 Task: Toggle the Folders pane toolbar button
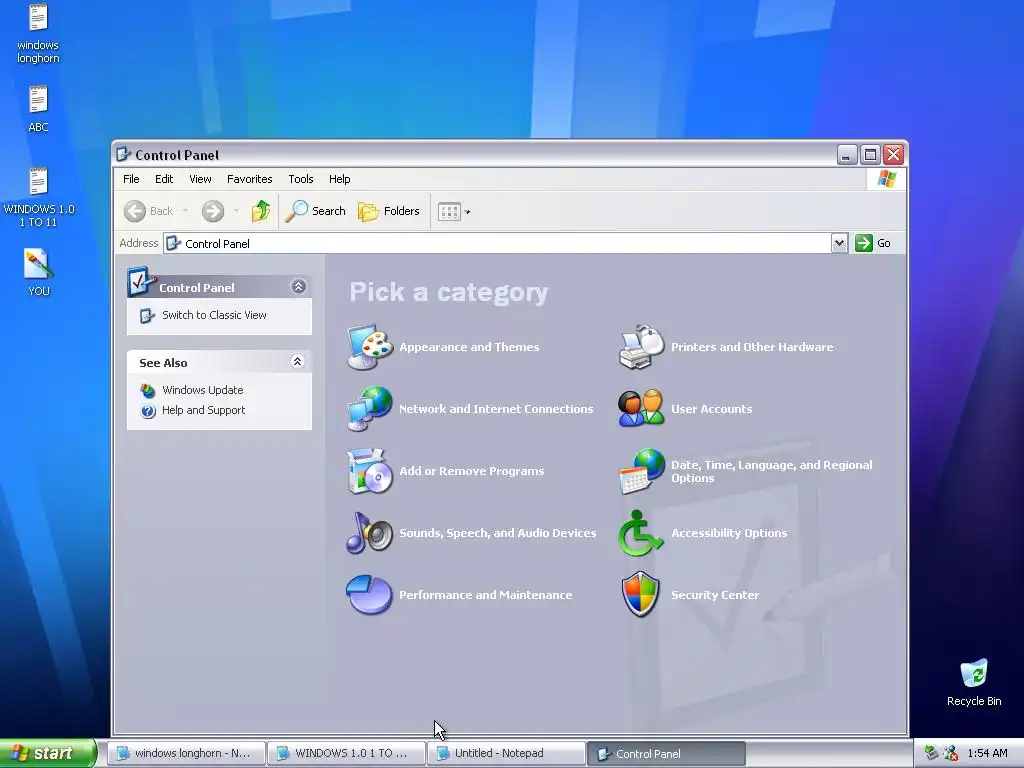[x=389, y=211]
